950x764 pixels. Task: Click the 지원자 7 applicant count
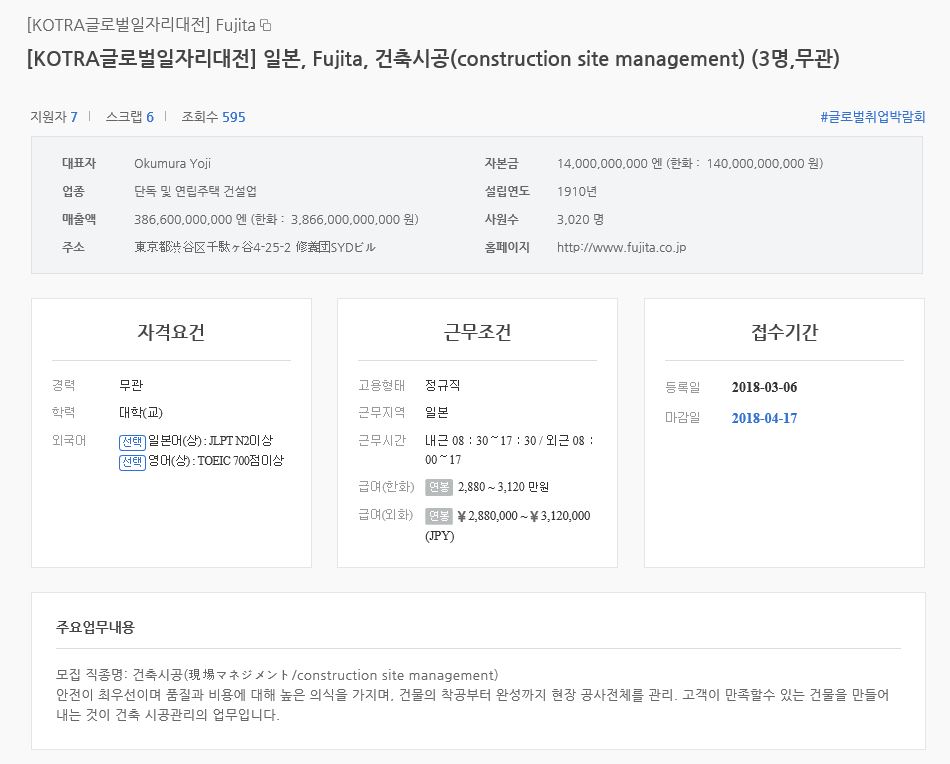tap(54, 117)
